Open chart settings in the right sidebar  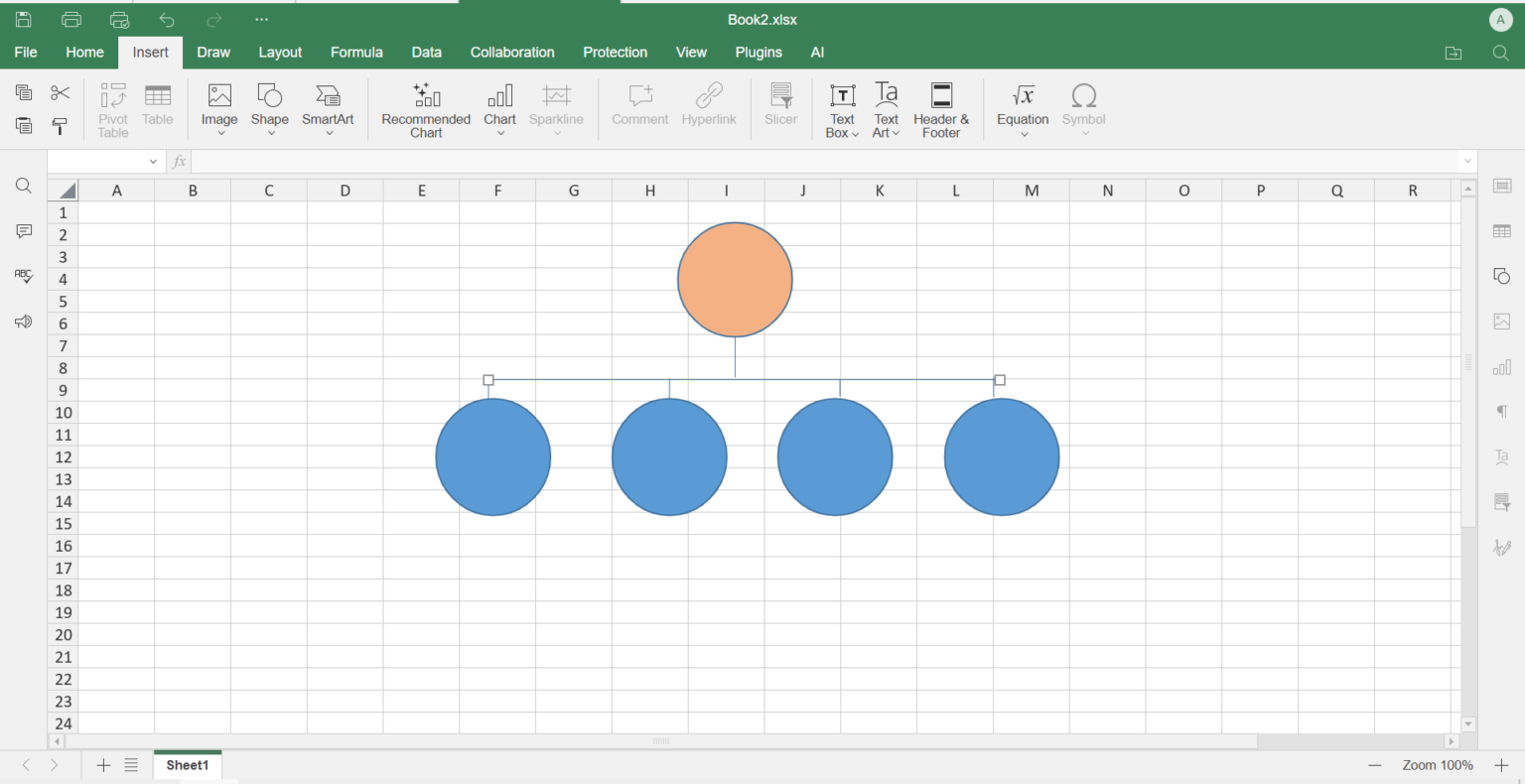click(1501, 366)
